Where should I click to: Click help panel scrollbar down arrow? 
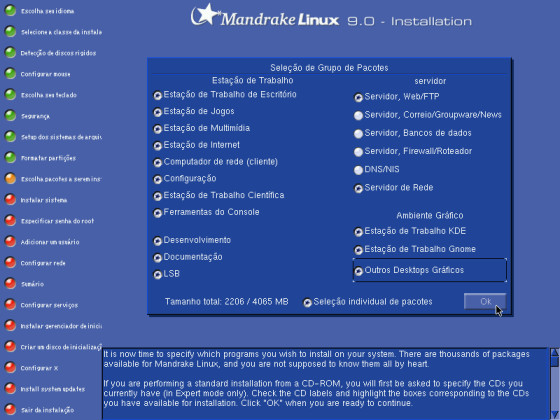(555, 415)
